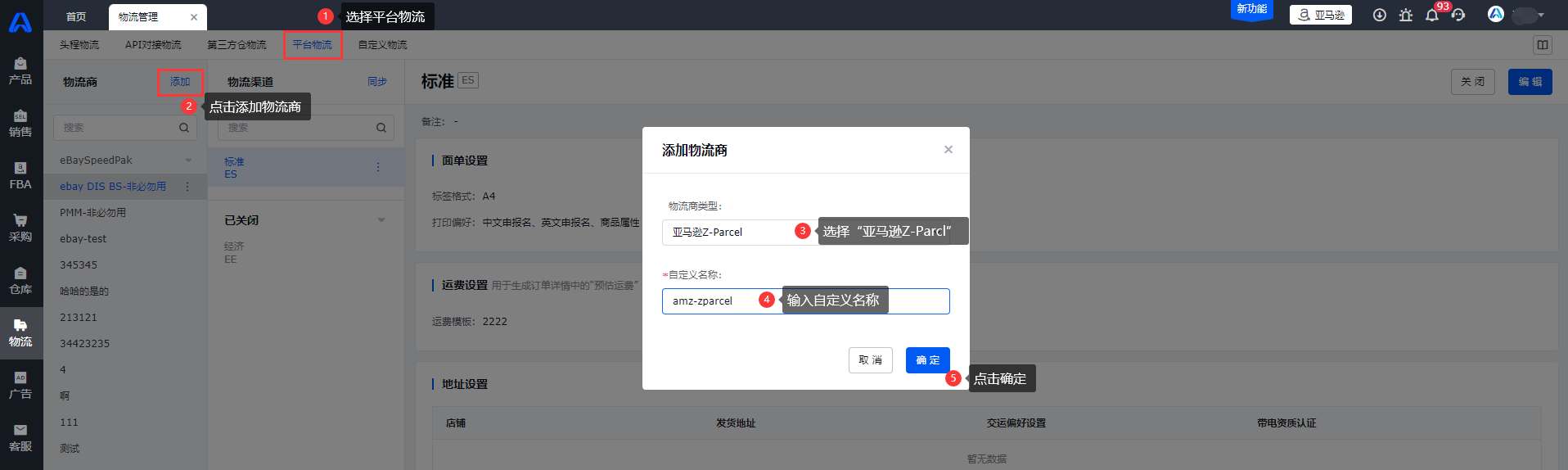Close the 添加物流商 dialog with the X
Image resolution: width=1568 pixels, height=470 pixels.
pos(948,149)
